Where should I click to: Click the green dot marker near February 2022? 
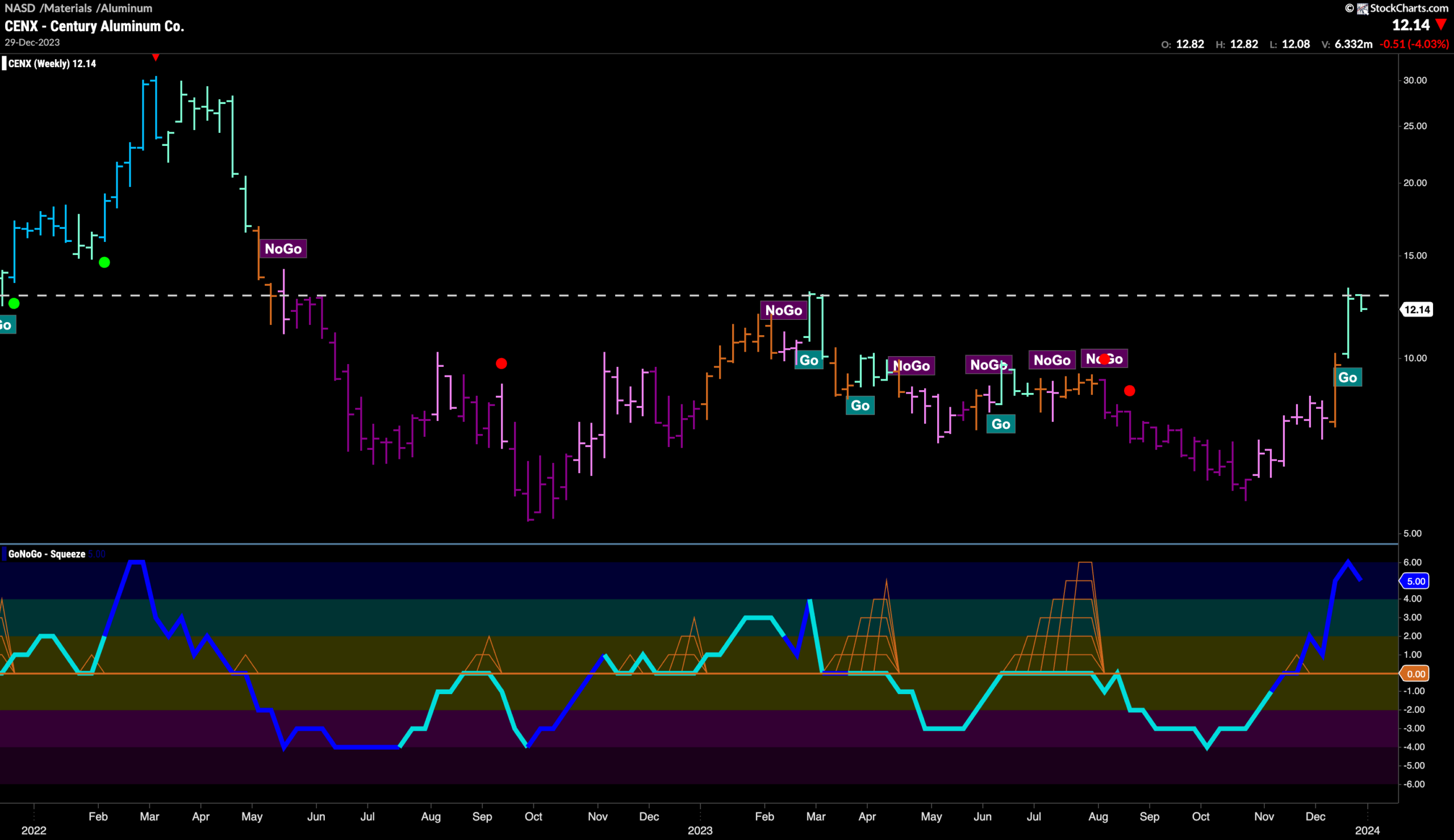105,262
